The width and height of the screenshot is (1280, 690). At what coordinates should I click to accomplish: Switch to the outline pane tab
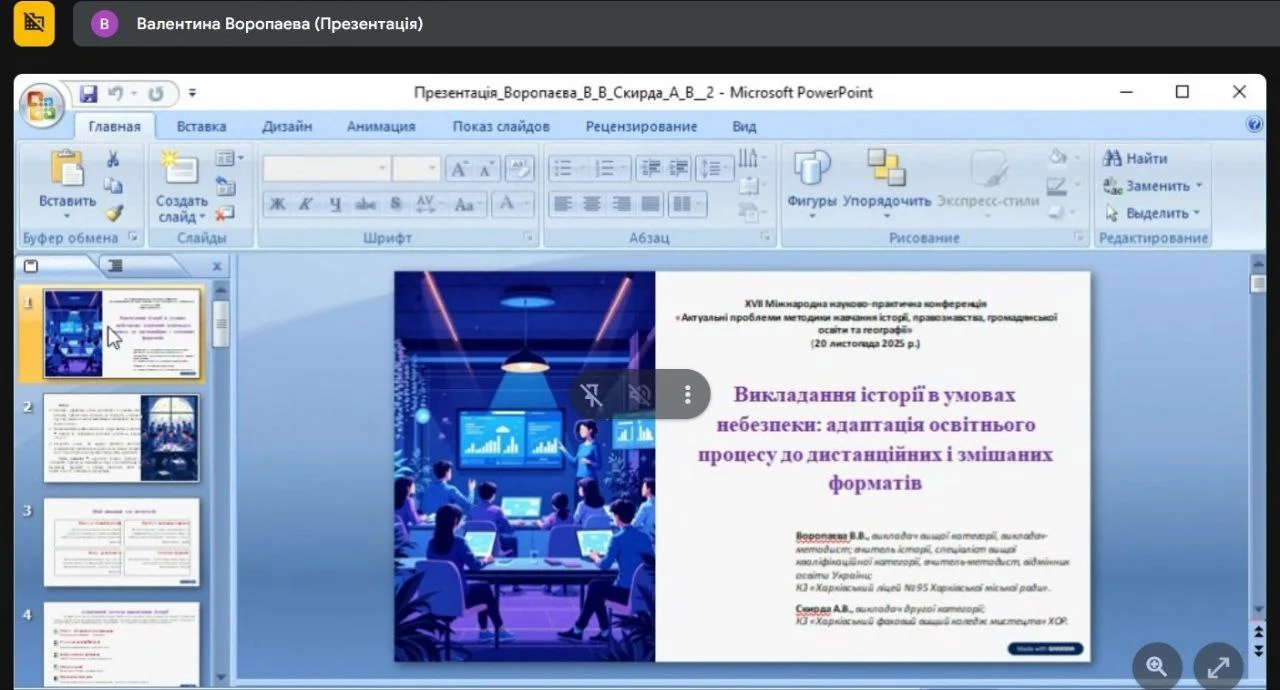coord(116,266)
